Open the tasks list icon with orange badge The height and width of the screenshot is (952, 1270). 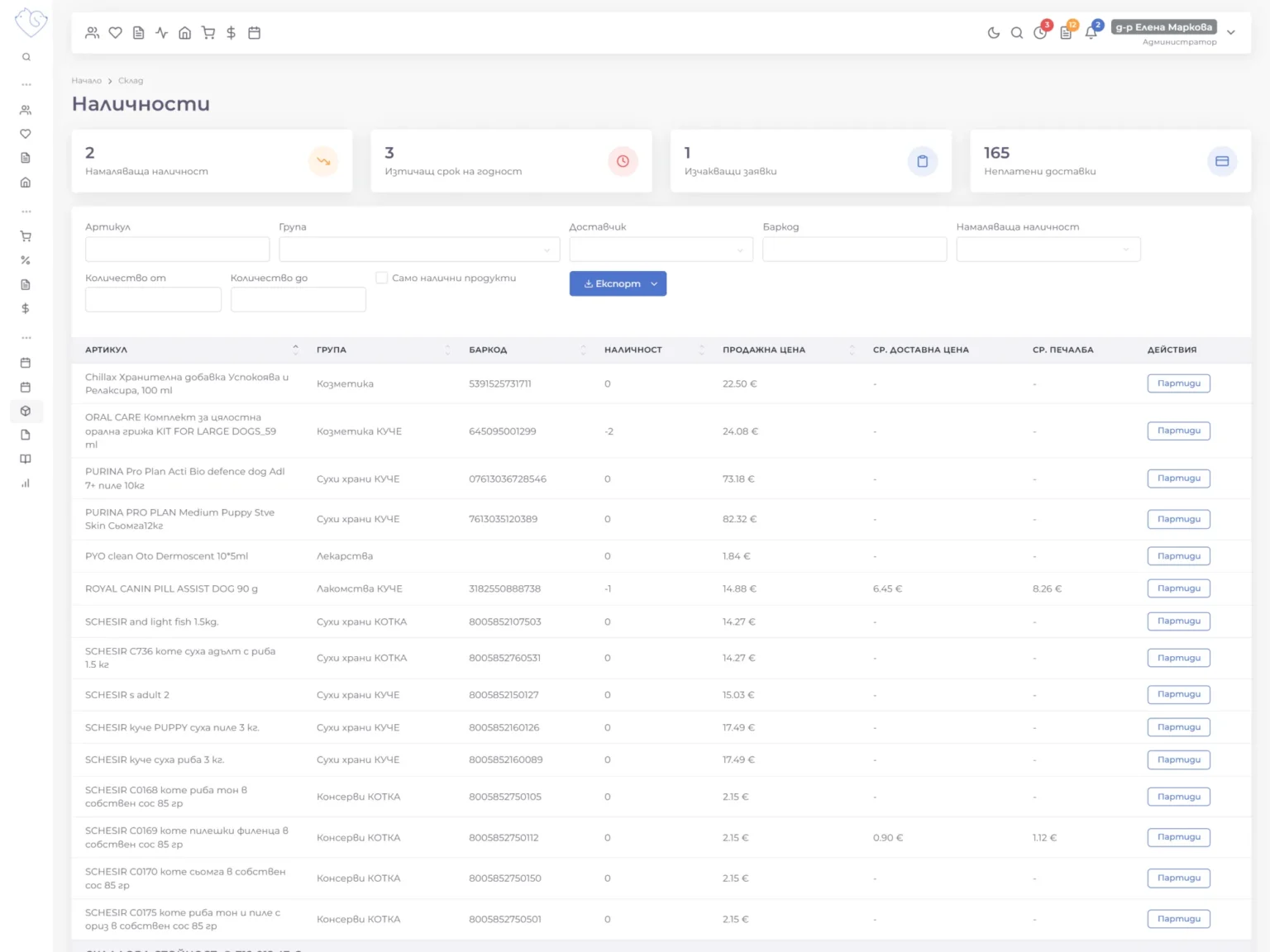pos(1066,33)
